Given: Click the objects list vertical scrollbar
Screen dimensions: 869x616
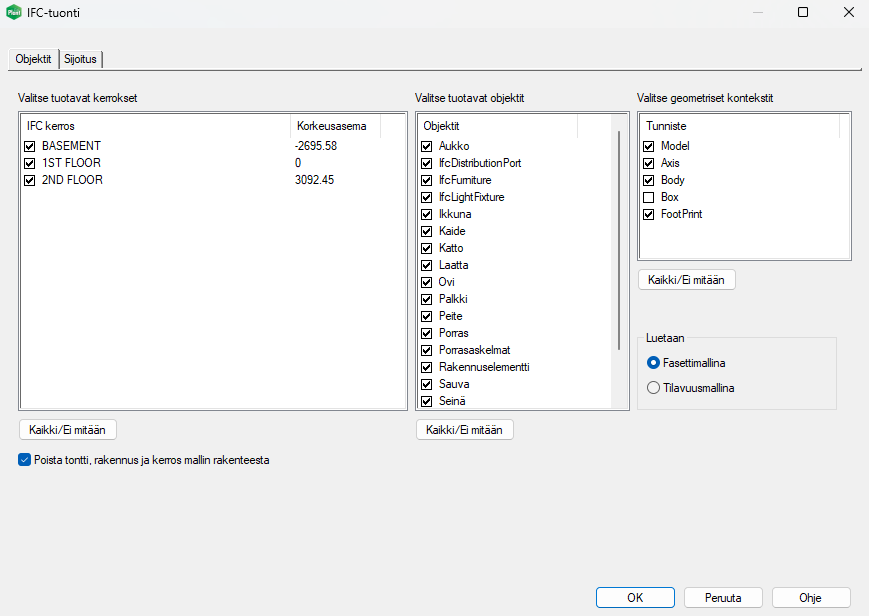Looking at the screenshot, I should click(619, 240).
